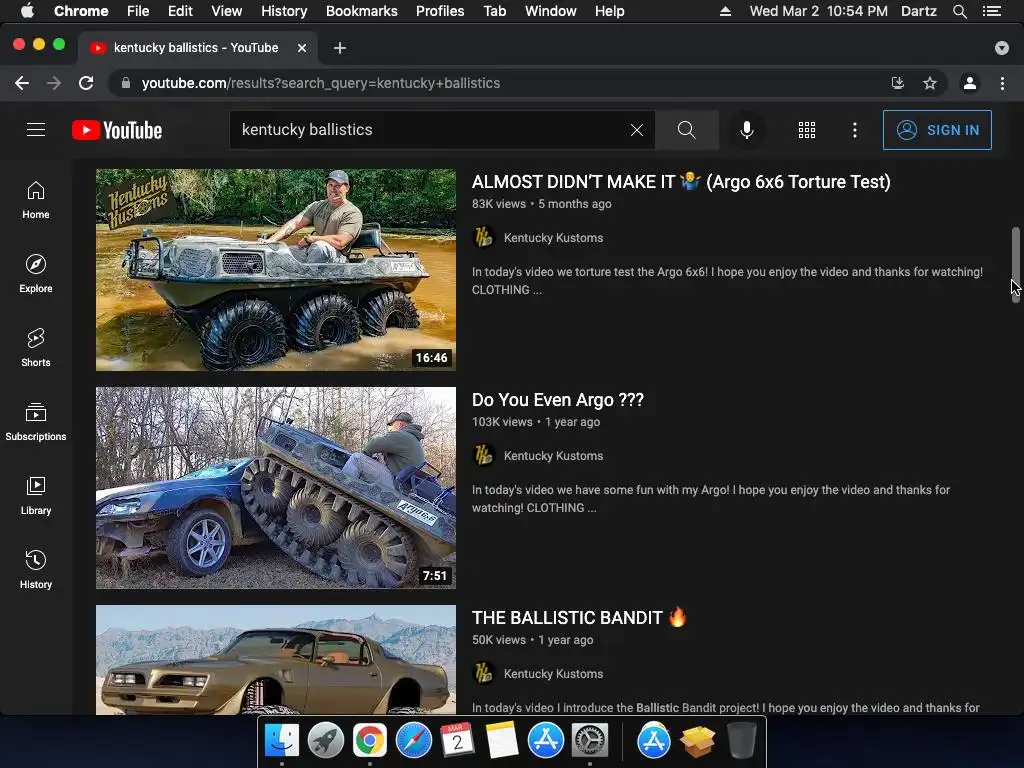Open the Kentucky Kustoms avatar under Argo 6x6 video
Viewport: 1024px width, 768px height.
483,237
